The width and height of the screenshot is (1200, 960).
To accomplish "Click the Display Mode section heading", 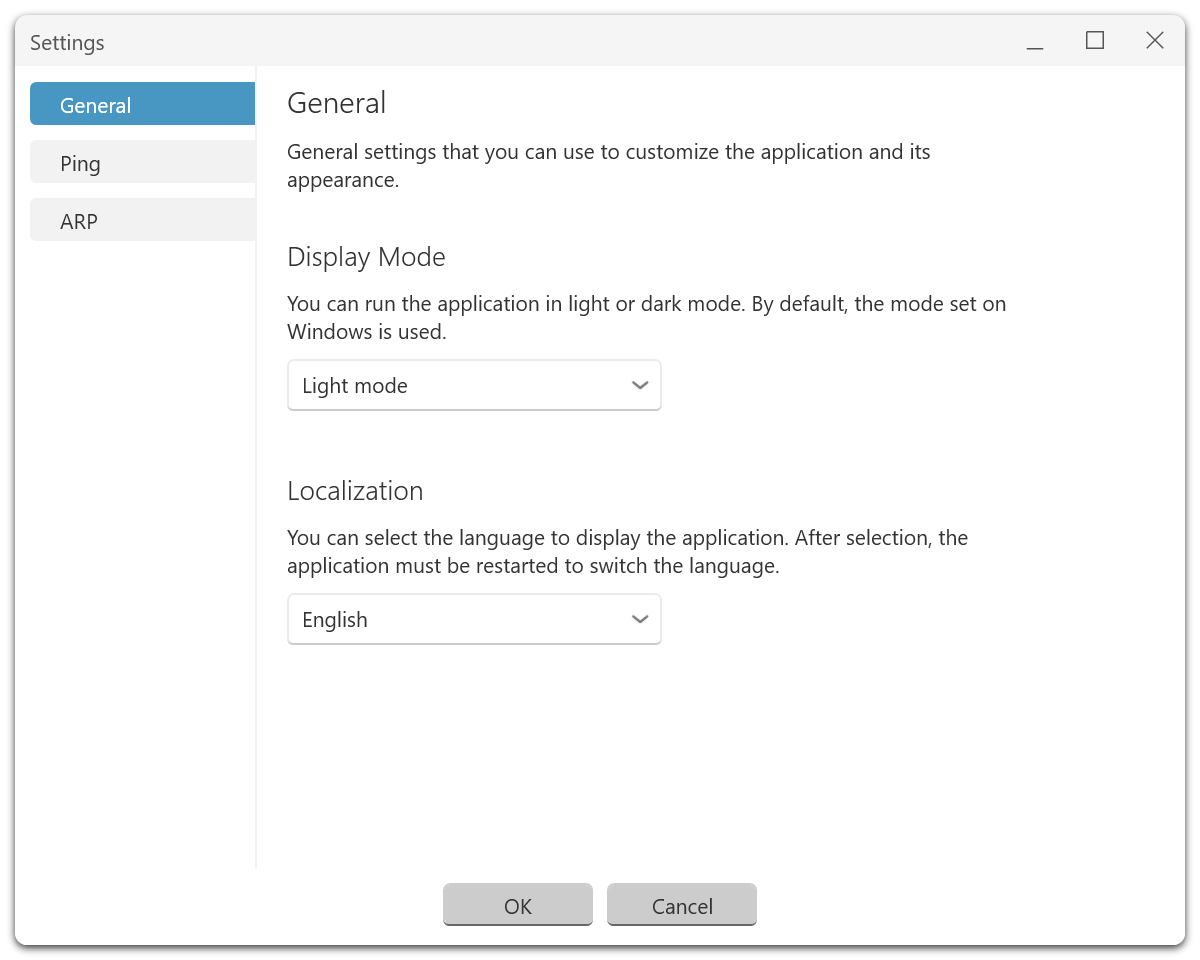I will [366, 257].
